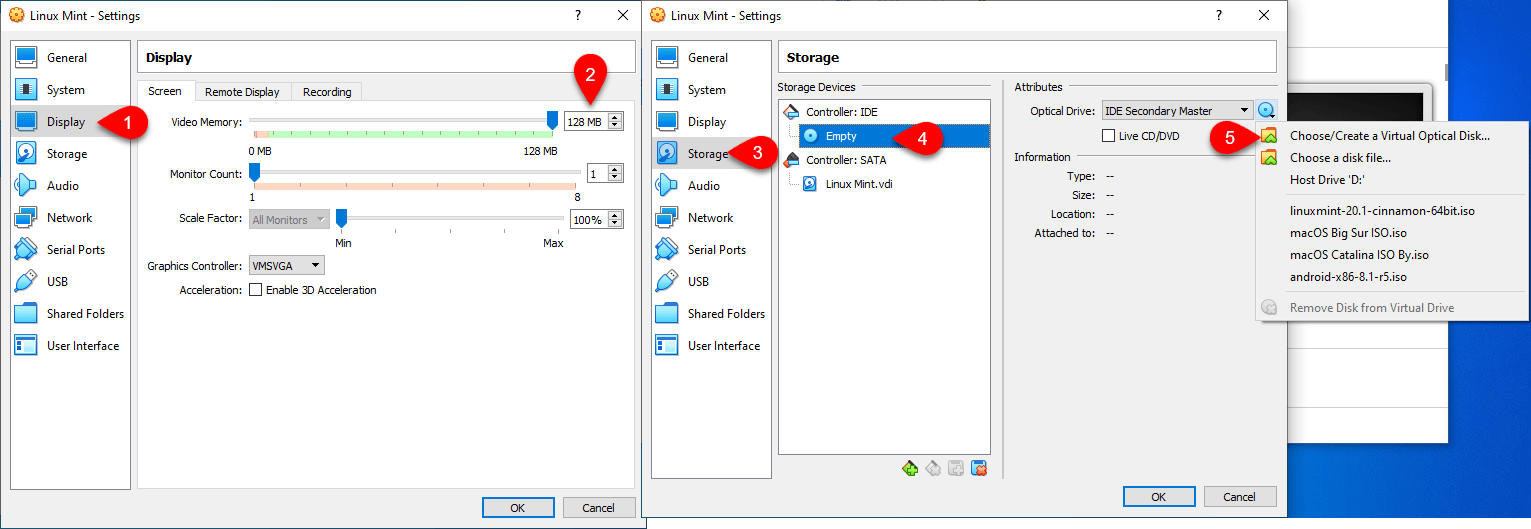
Task: Click the optical disk chooser icon button
Action: 1267,111
